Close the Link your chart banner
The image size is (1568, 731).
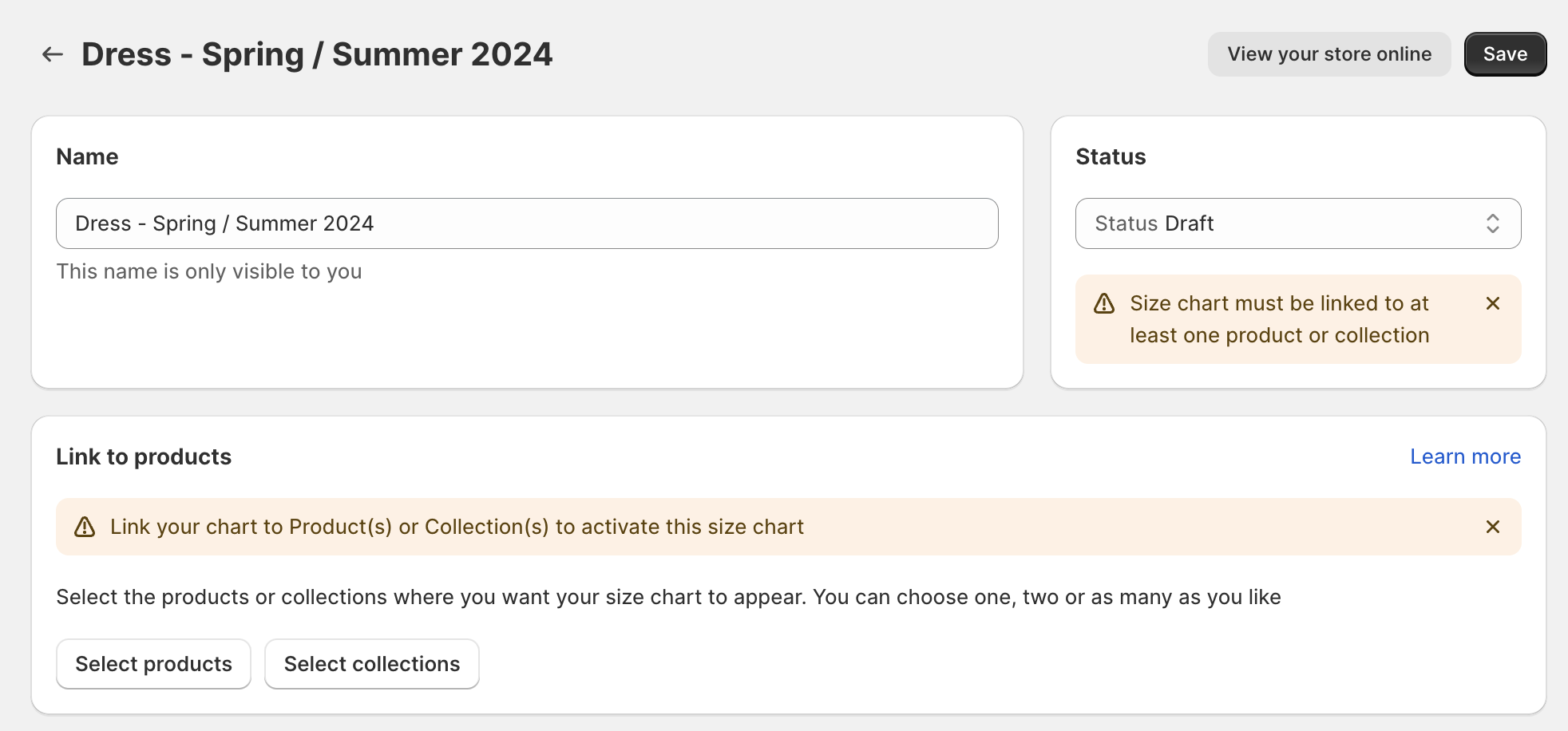click(x=1493, y=527)
